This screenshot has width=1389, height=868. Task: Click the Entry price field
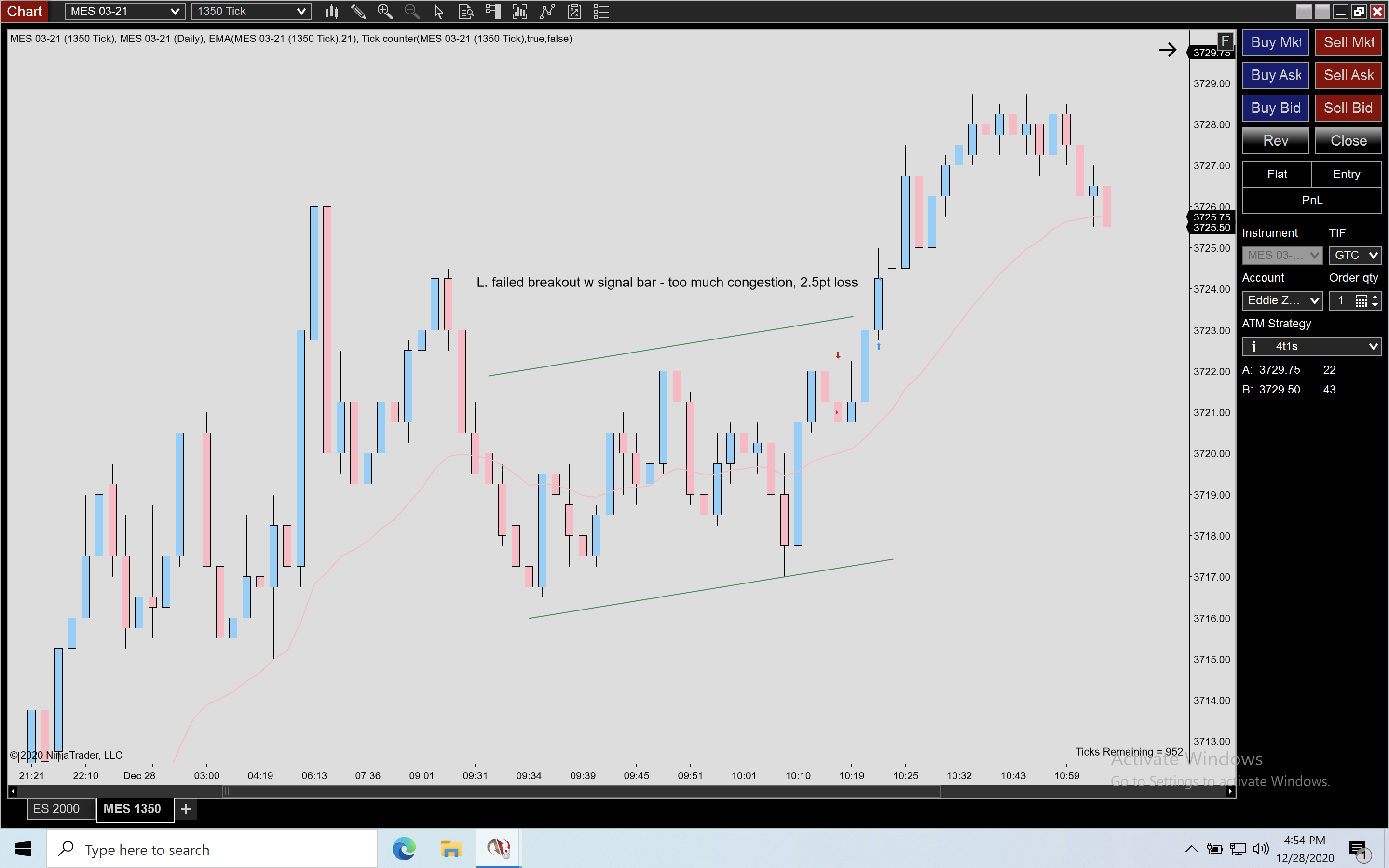coord(1347,174)
